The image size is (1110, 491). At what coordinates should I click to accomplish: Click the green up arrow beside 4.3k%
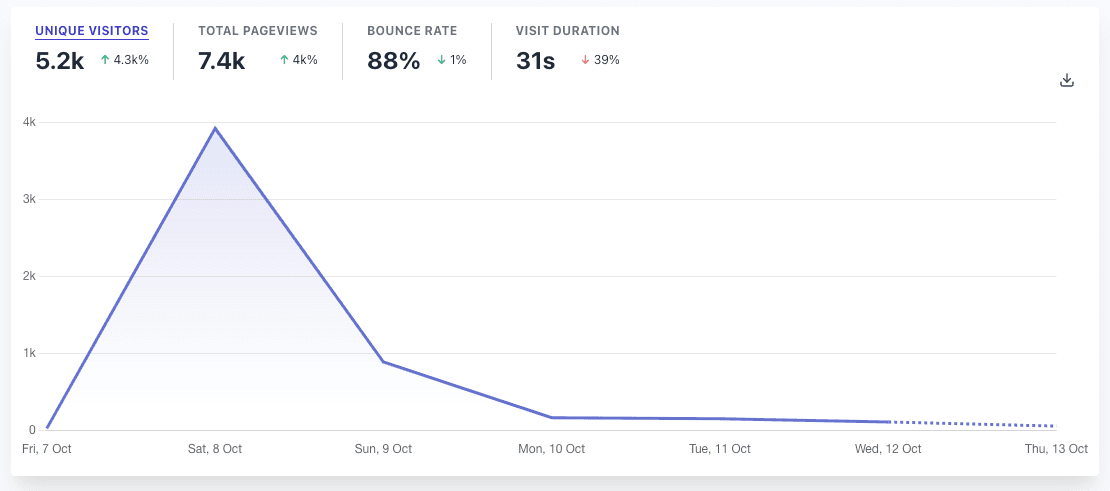[105, 60]
